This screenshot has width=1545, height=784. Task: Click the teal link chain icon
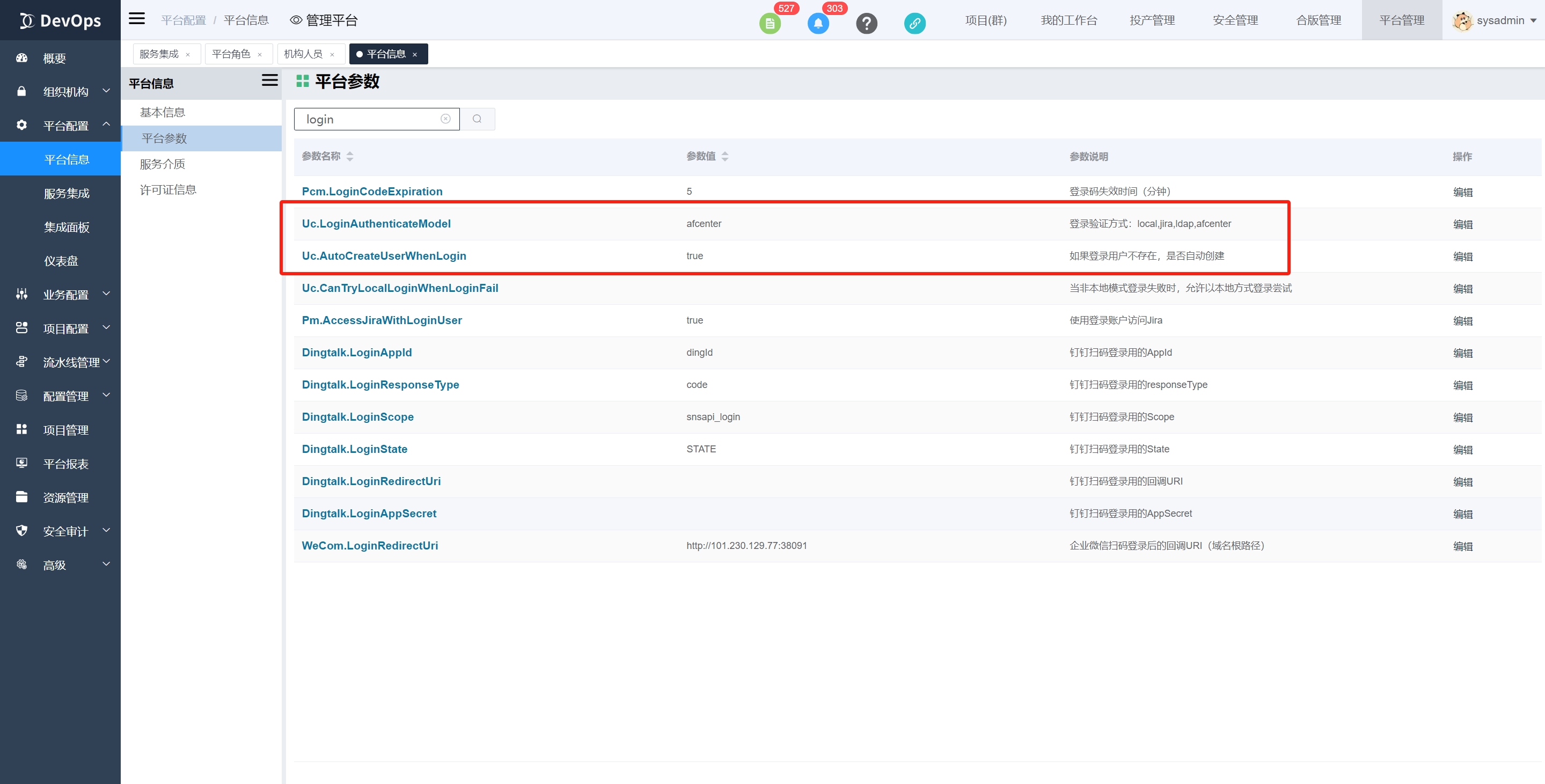(x=914, y=24)
